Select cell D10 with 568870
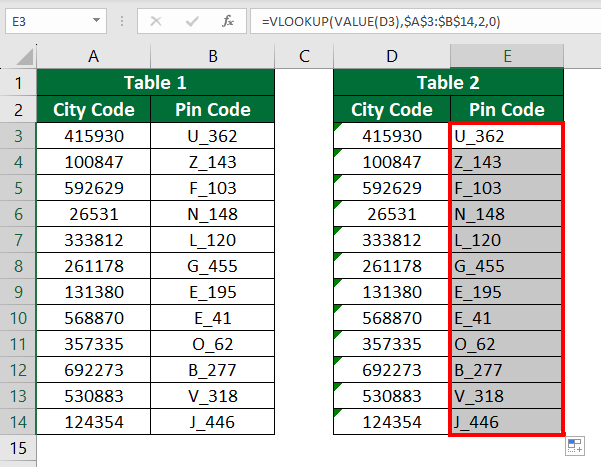The height and width of the screenshot is (467, 601). point(392,317)
